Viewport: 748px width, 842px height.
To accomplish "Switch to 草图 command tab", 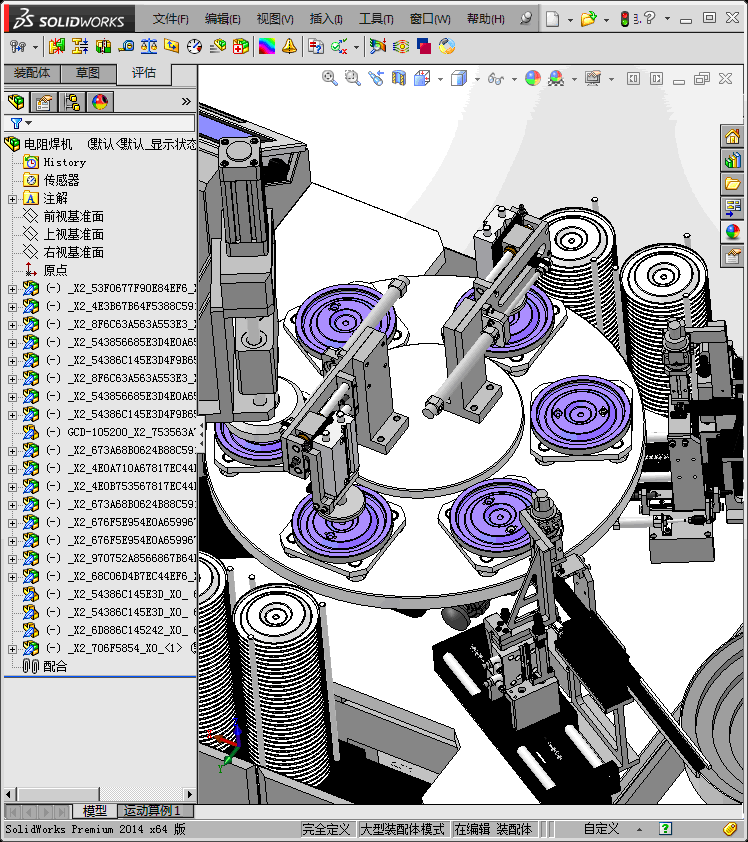I will pos(88,73).
